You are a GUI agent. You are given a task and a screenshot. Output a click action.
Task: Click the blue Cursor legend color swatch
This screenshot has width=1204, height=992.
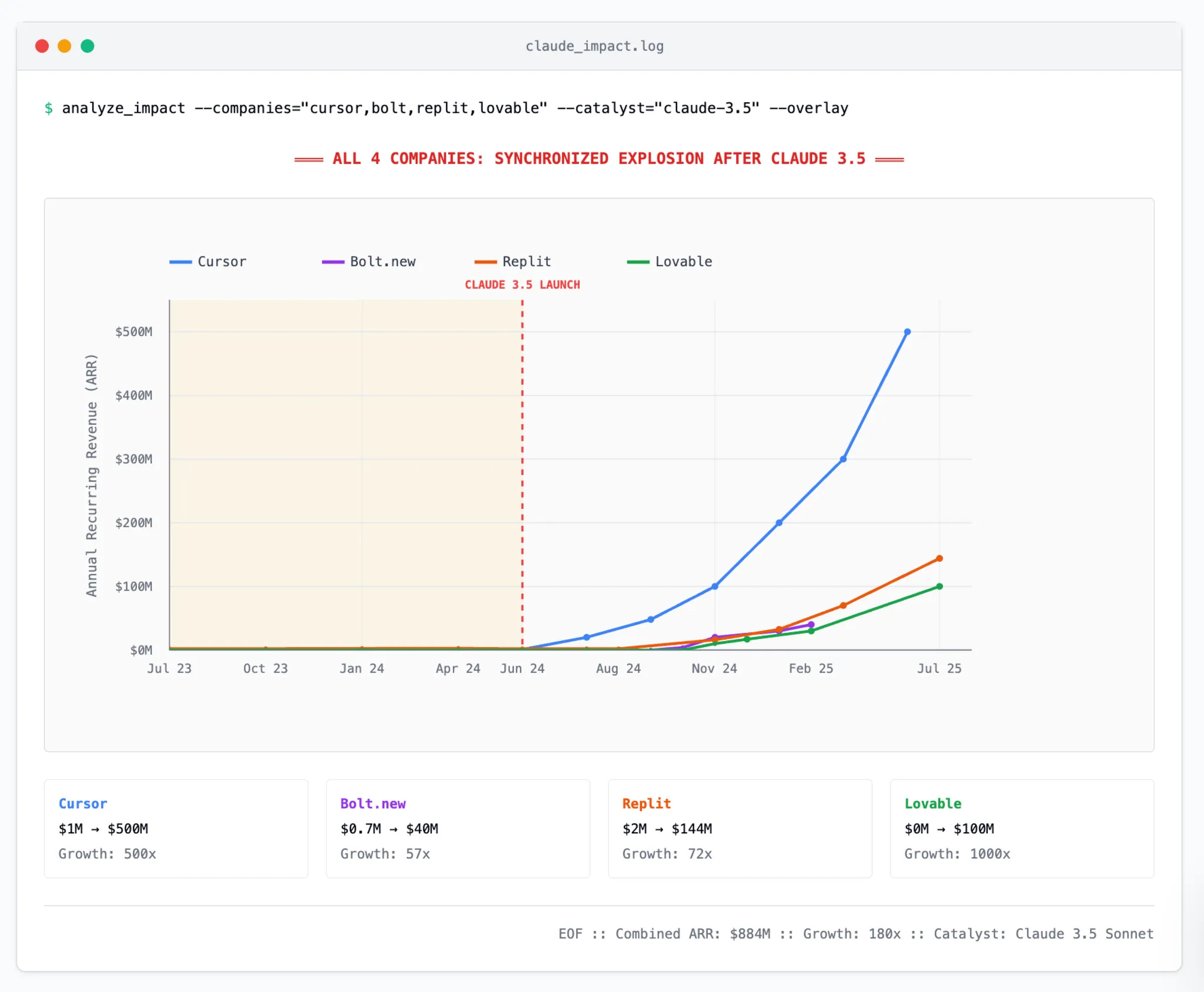pos(180,262)
